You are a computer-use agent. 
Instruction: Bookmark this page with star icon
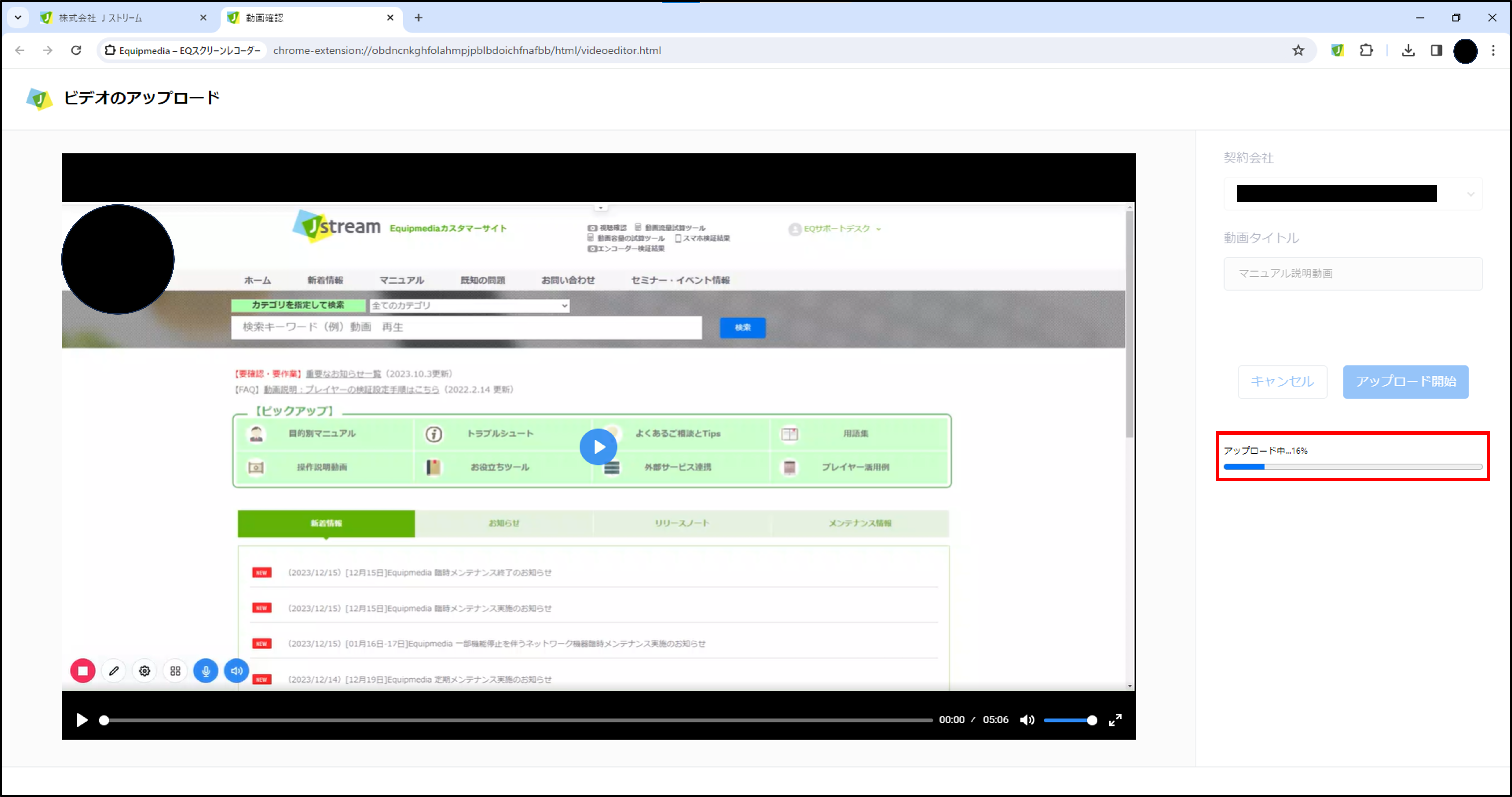1298,51
